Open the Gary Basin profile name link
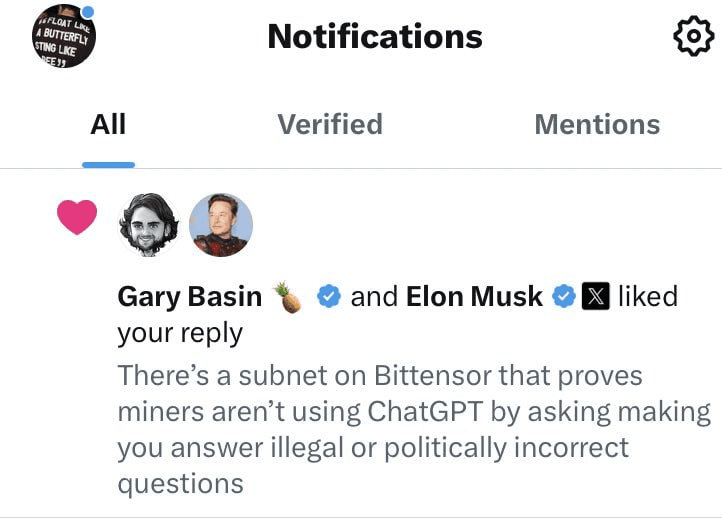 [190, 297]
